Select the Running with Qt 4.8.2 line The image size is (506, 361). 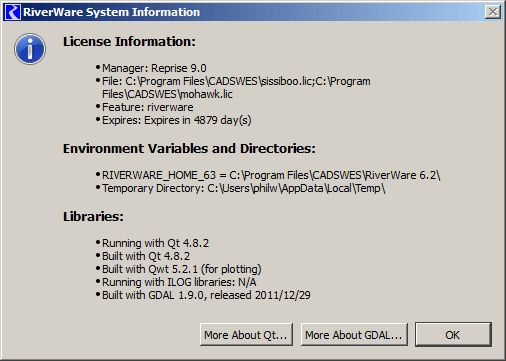[x=155, y=243]
